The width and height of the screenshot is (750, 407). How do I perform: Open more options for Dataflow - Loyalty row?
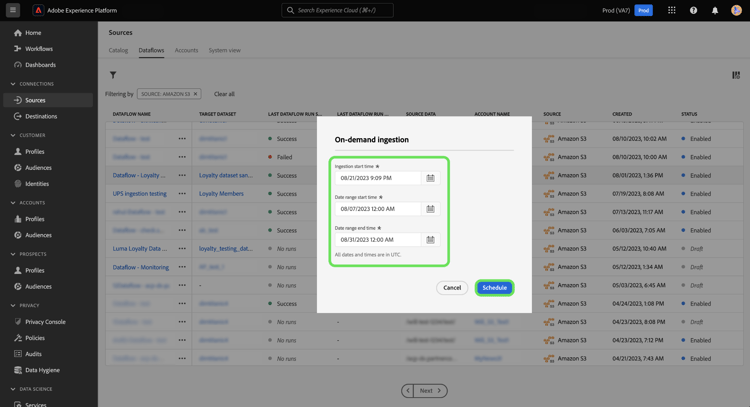pyautogui.click(x=182, y=176)
